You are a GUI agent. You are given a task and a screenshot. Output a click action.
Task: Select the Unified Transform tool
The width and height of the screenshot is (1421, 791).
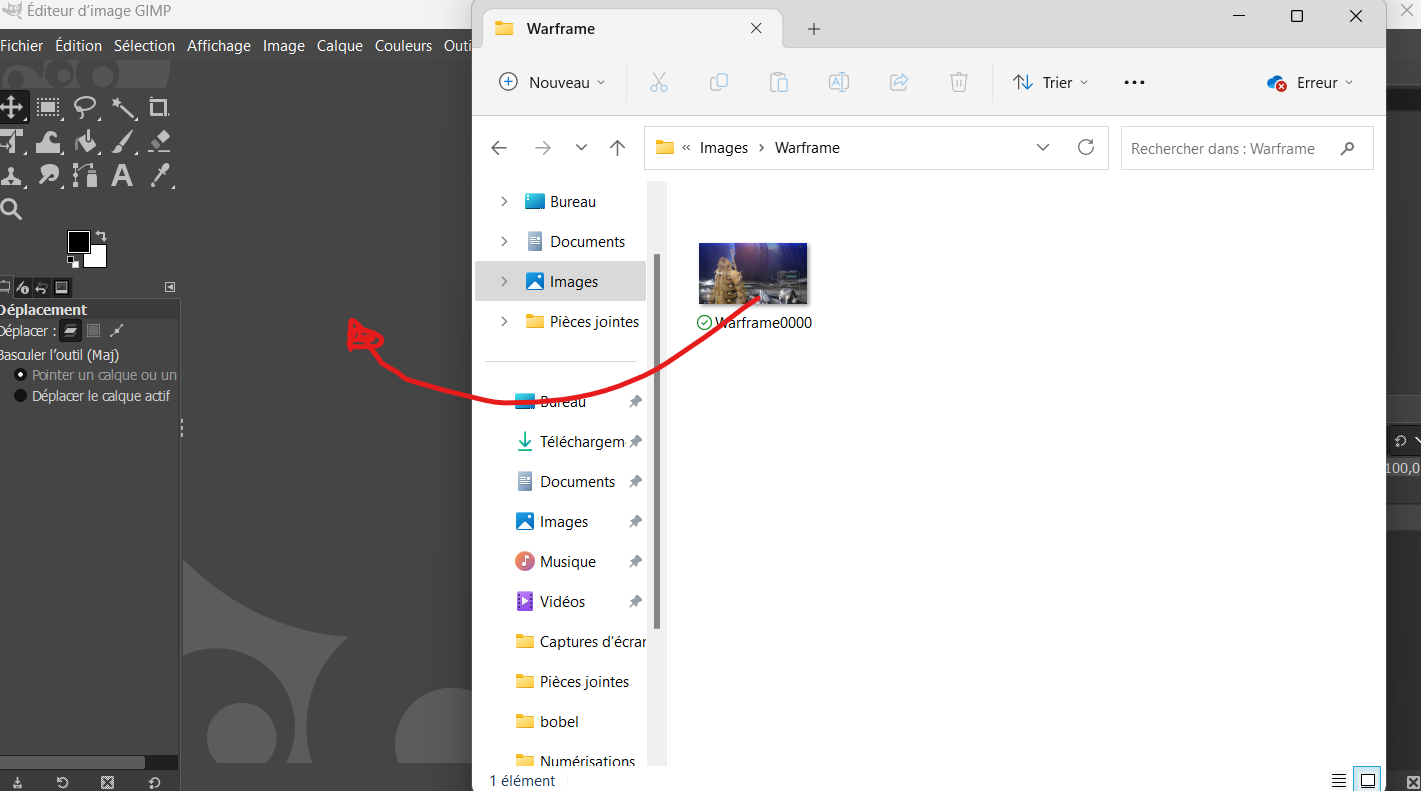pyautogui.click(x=11, y=142)
